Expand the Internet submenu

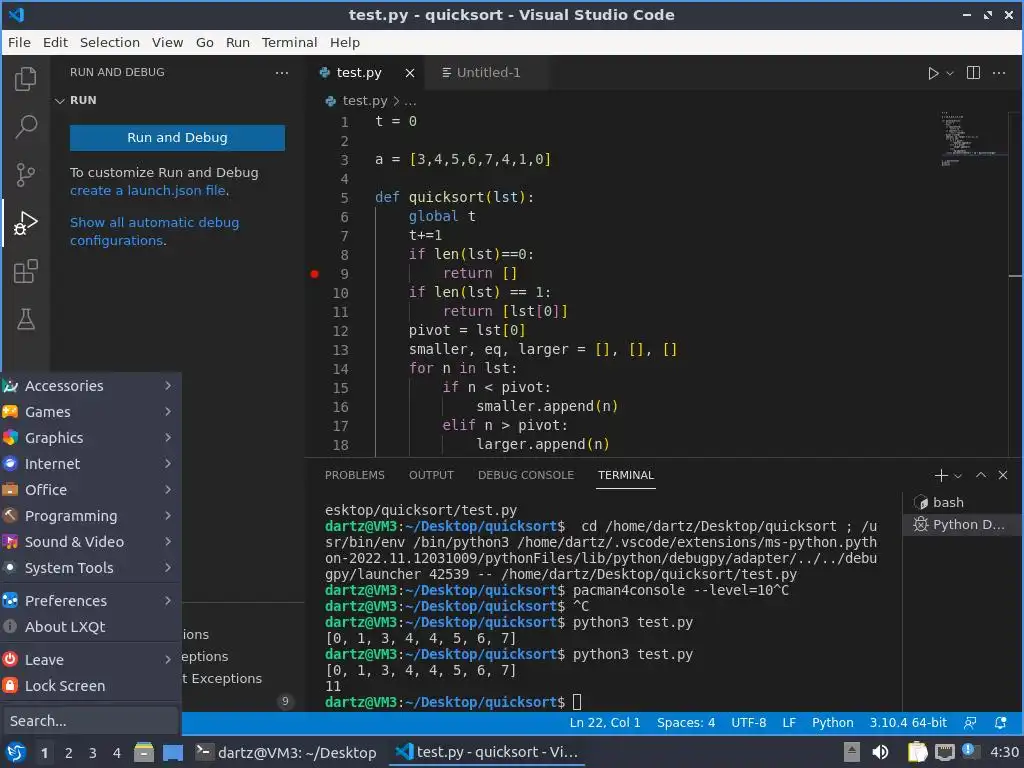91,464
